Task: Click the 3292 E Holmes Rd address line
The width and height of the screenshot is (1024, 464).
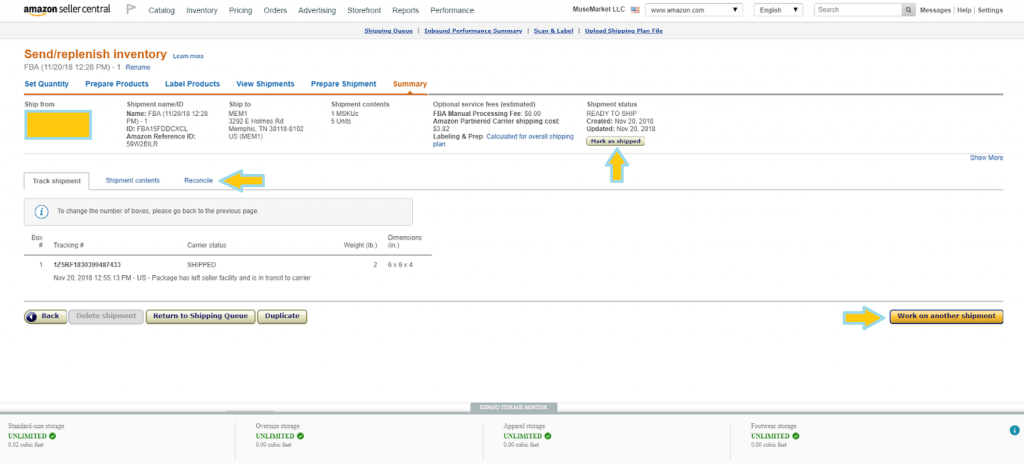Action: tap(256, 121)
